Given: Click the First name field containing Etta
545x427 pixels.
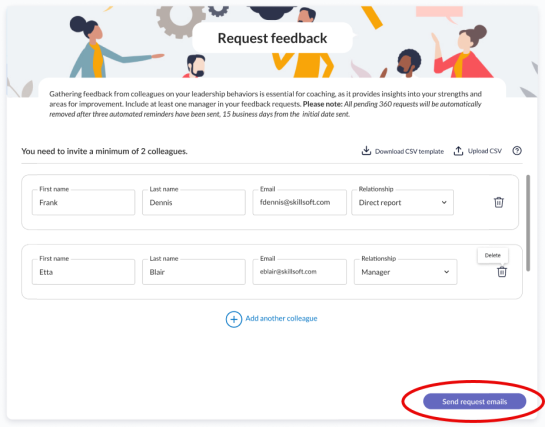Looking at the screenshot, I should coord(83,272).
